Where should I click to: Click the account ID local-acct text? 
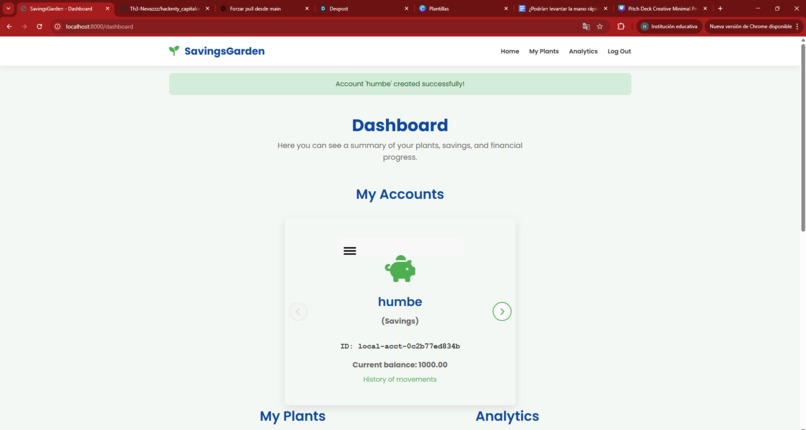(400, 346)
